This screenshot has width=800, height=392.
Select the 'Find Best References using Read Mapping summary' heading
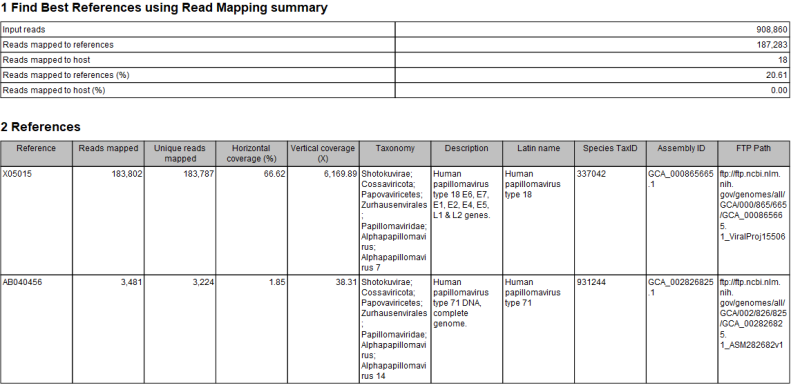(164, 8)
